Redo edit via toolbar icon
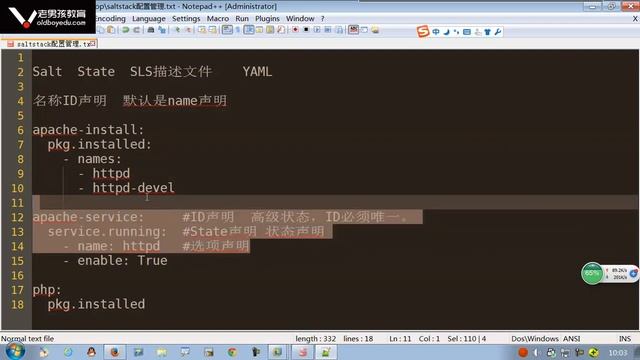This screenshot has height=360, width=640. (x=136, y=30)
